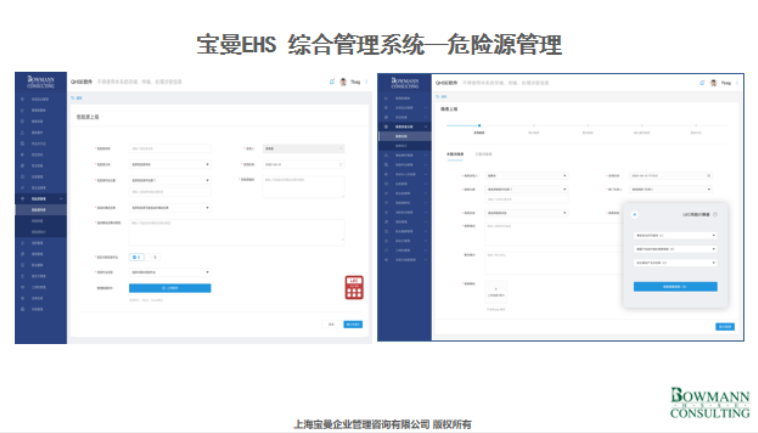The width and height of the screenshot is (758, 433).
Task: Click the notification bell in the 危险源上报 window
Action: (332, 82)
